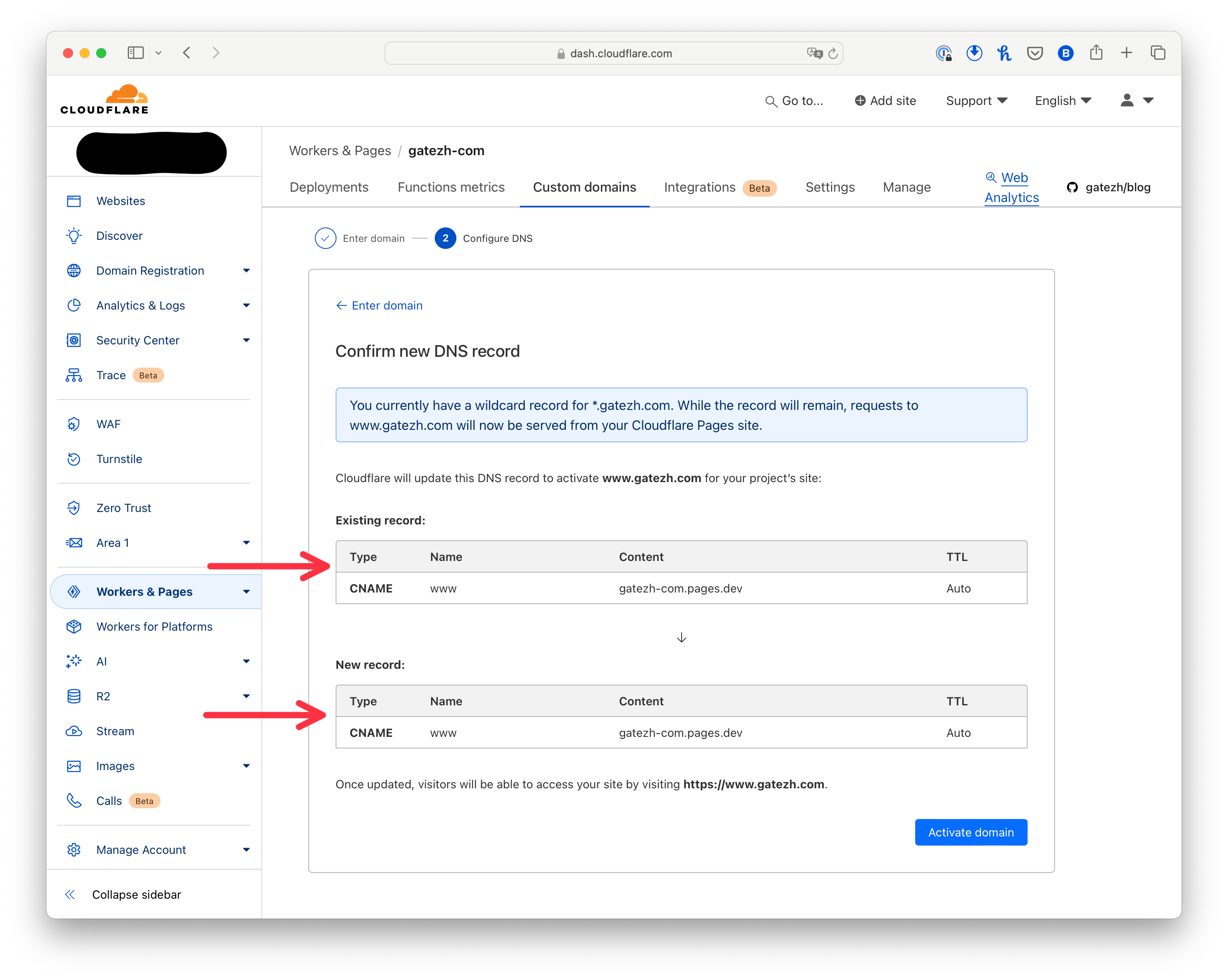The width and height of the screenshot is (1228, 980).
Task: Click the Websites sidebar icon
Action: click(x=74, y=201)
